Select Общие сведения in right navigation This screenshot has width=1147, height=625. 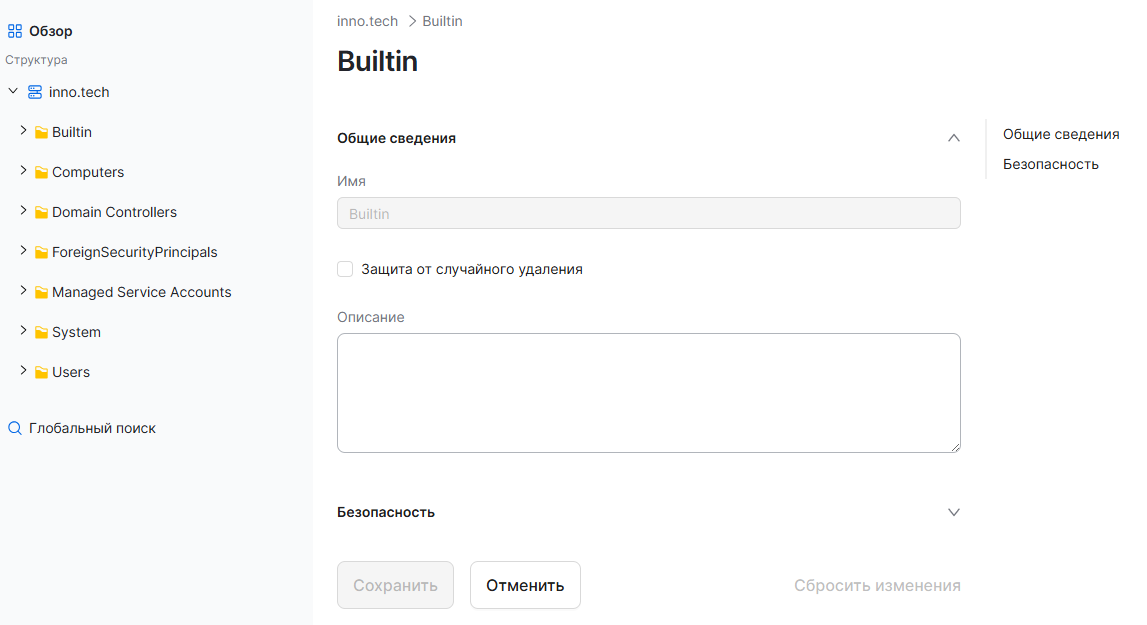click(1060, 134)
